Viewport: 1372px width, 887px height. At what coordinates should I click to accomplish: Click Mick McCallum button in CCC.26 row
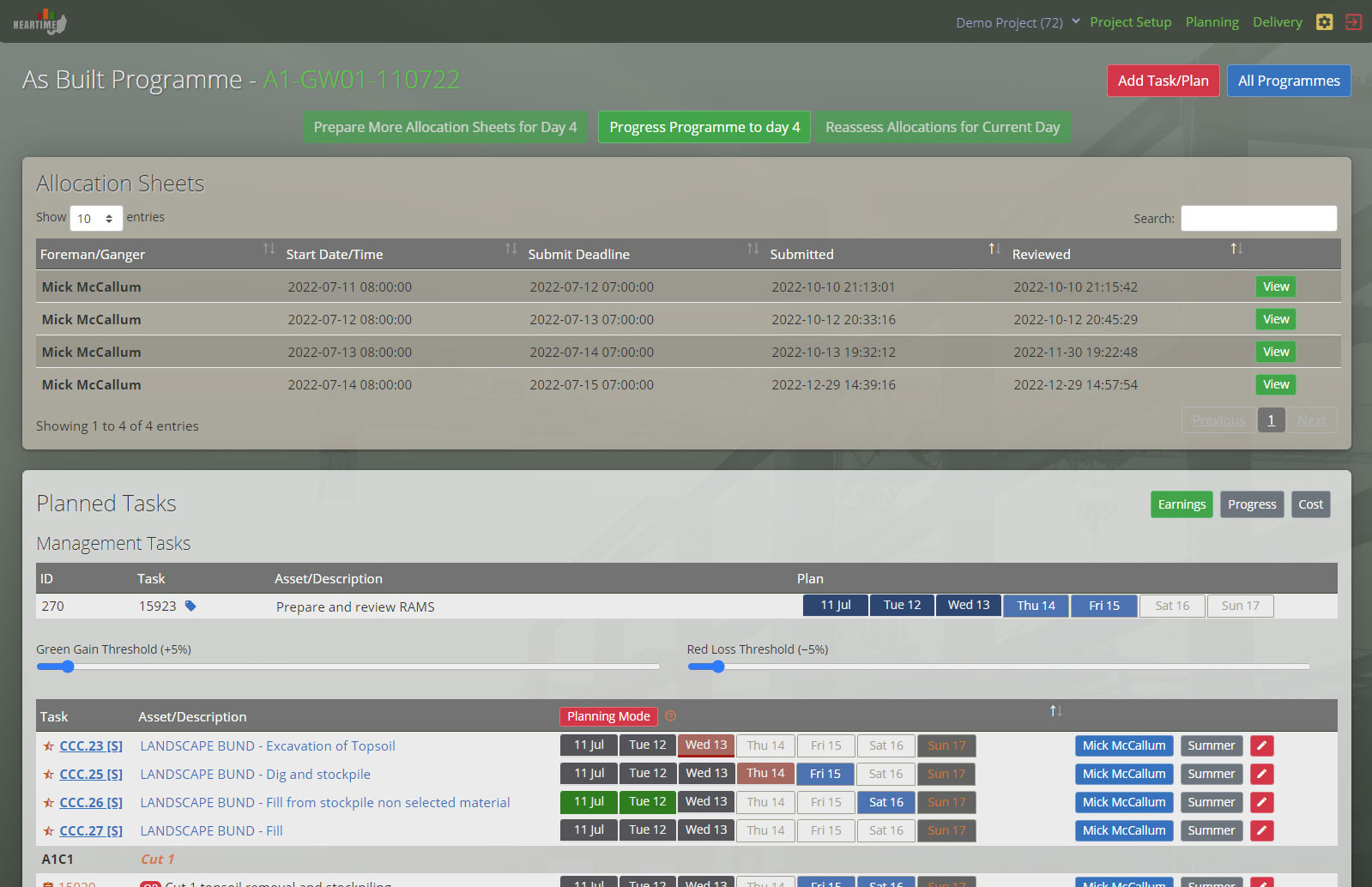point(1124,802)
